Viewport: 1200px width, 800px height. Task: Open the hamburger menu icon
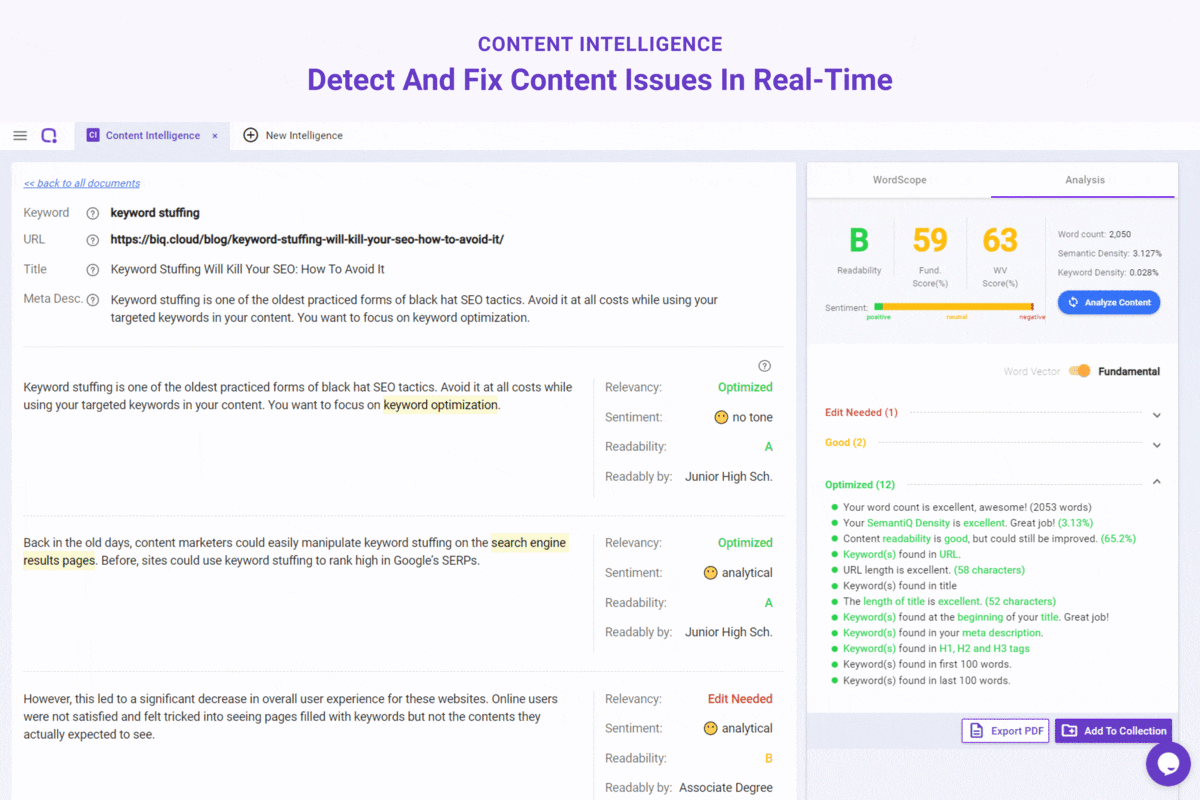tap(20, 135)
